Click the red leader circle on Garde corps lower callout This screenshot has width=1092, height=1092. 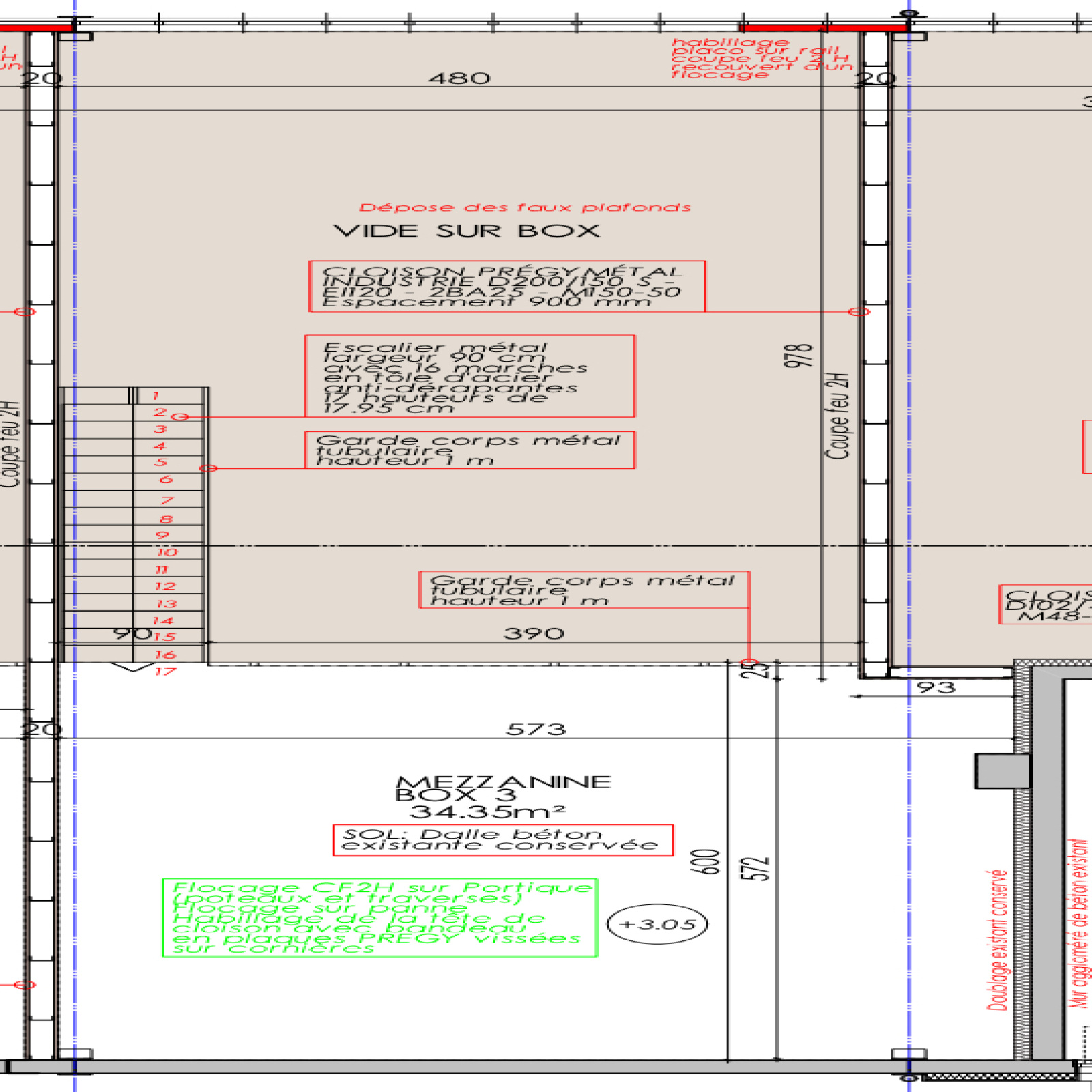pos(749,663)
